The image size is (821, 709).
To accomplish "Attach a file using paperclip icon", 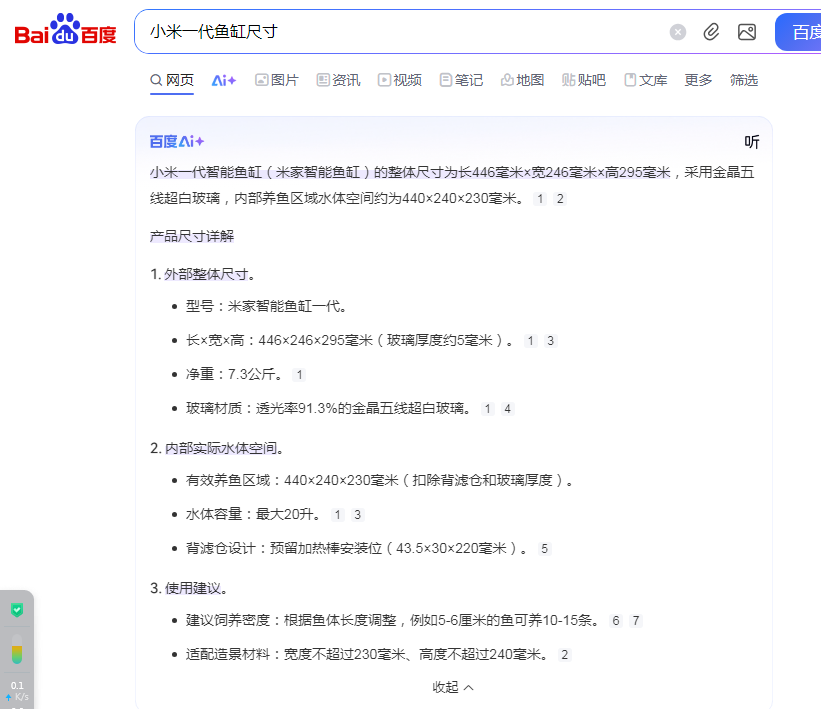I will coord(711,32).
